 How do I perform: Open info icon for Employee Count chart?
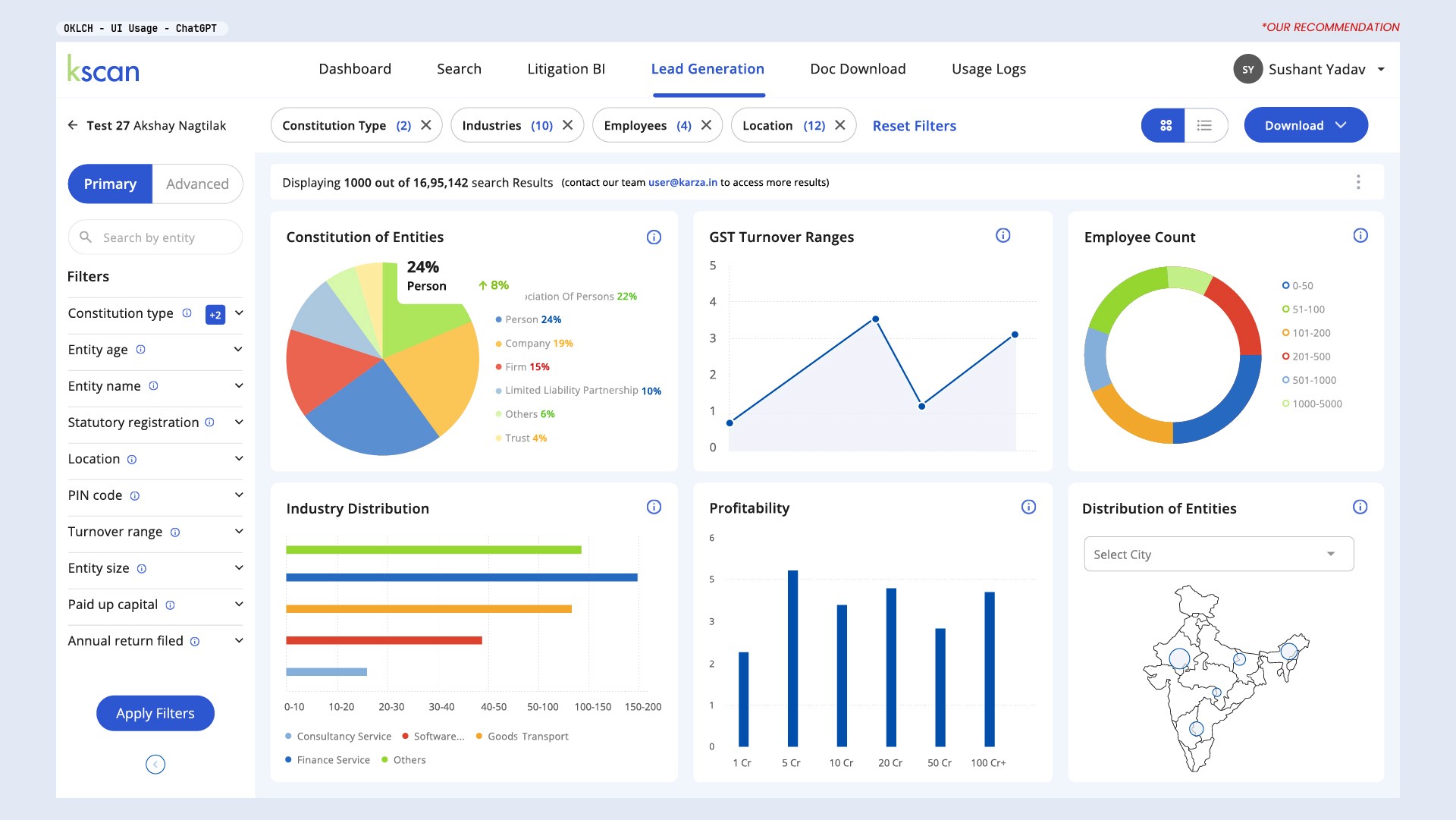(1360, 236)
